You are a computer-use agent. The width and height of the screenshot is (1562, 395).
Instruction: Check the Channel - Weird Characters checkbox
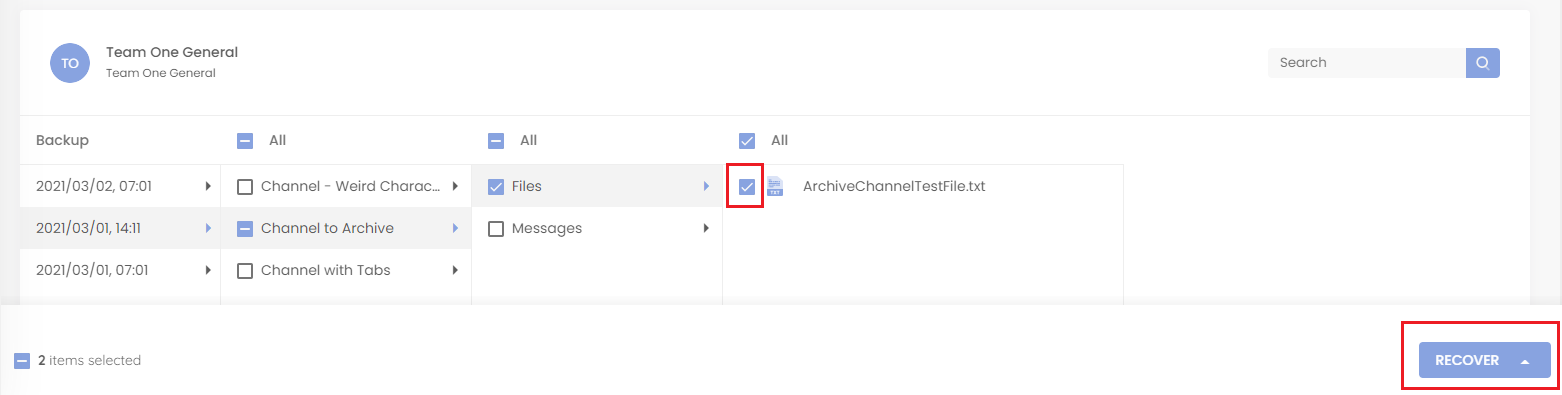pyautogui.click(x=245, y=187)
